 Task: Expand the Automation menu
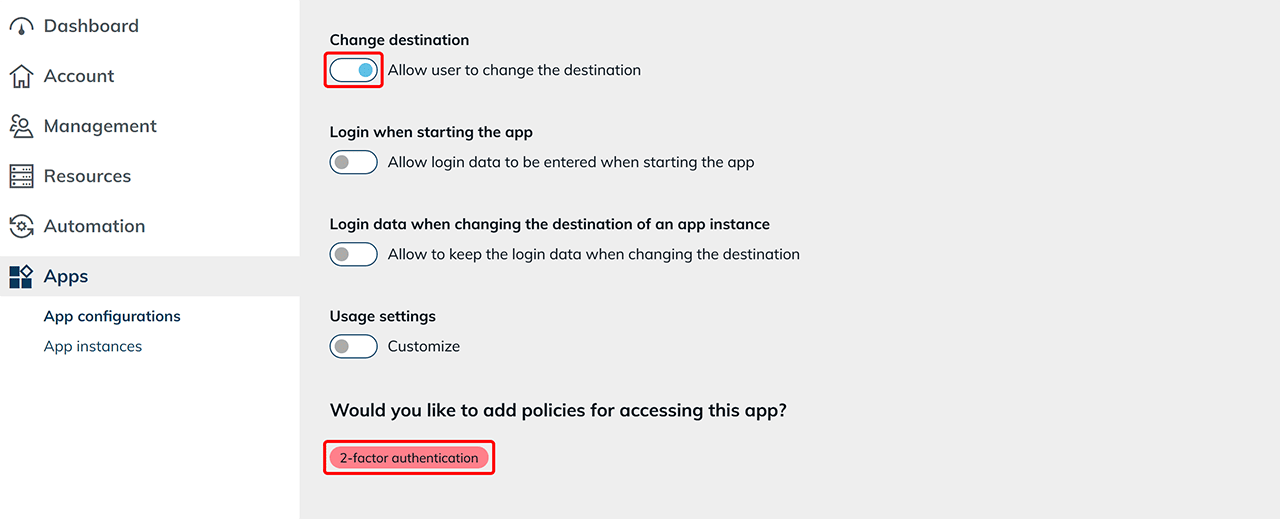tap(94, 226)
